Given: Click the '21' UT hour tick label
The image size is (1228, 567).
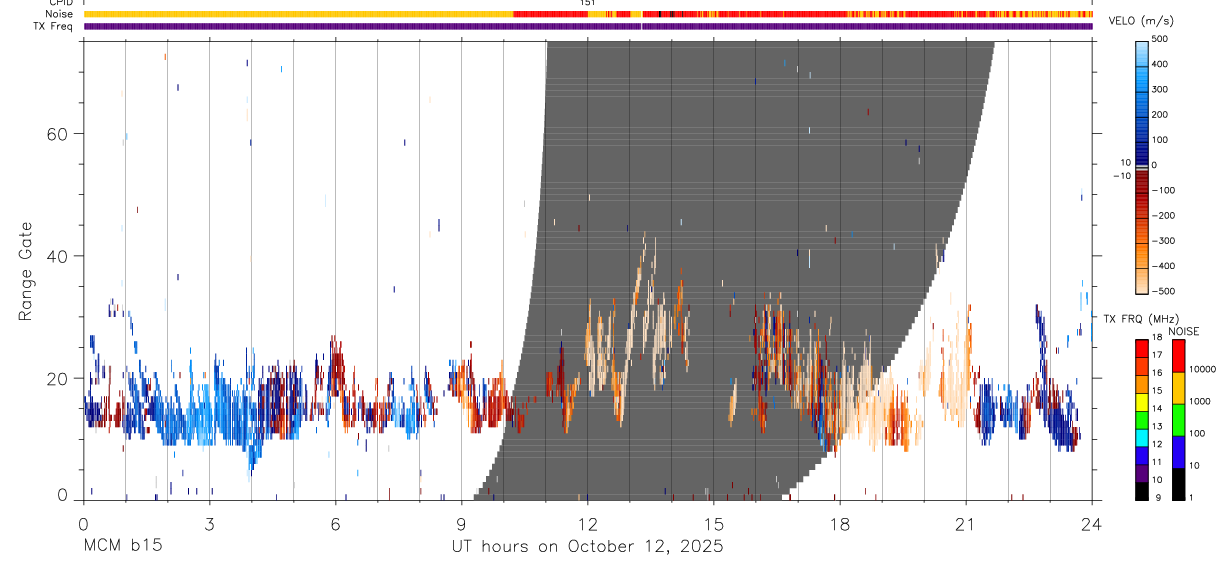Looking at the screenshot, I should 966,523.
